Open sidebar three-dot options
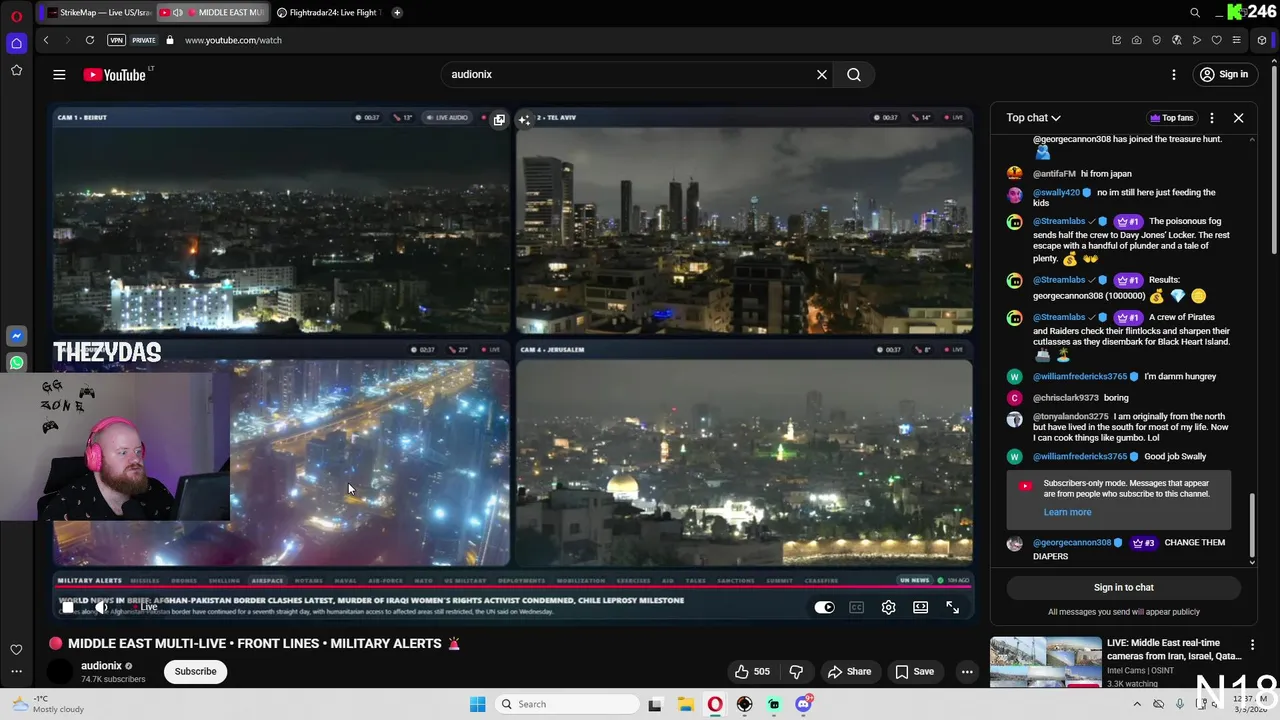The image size is (1280, 720). click(x=16, y=672)
